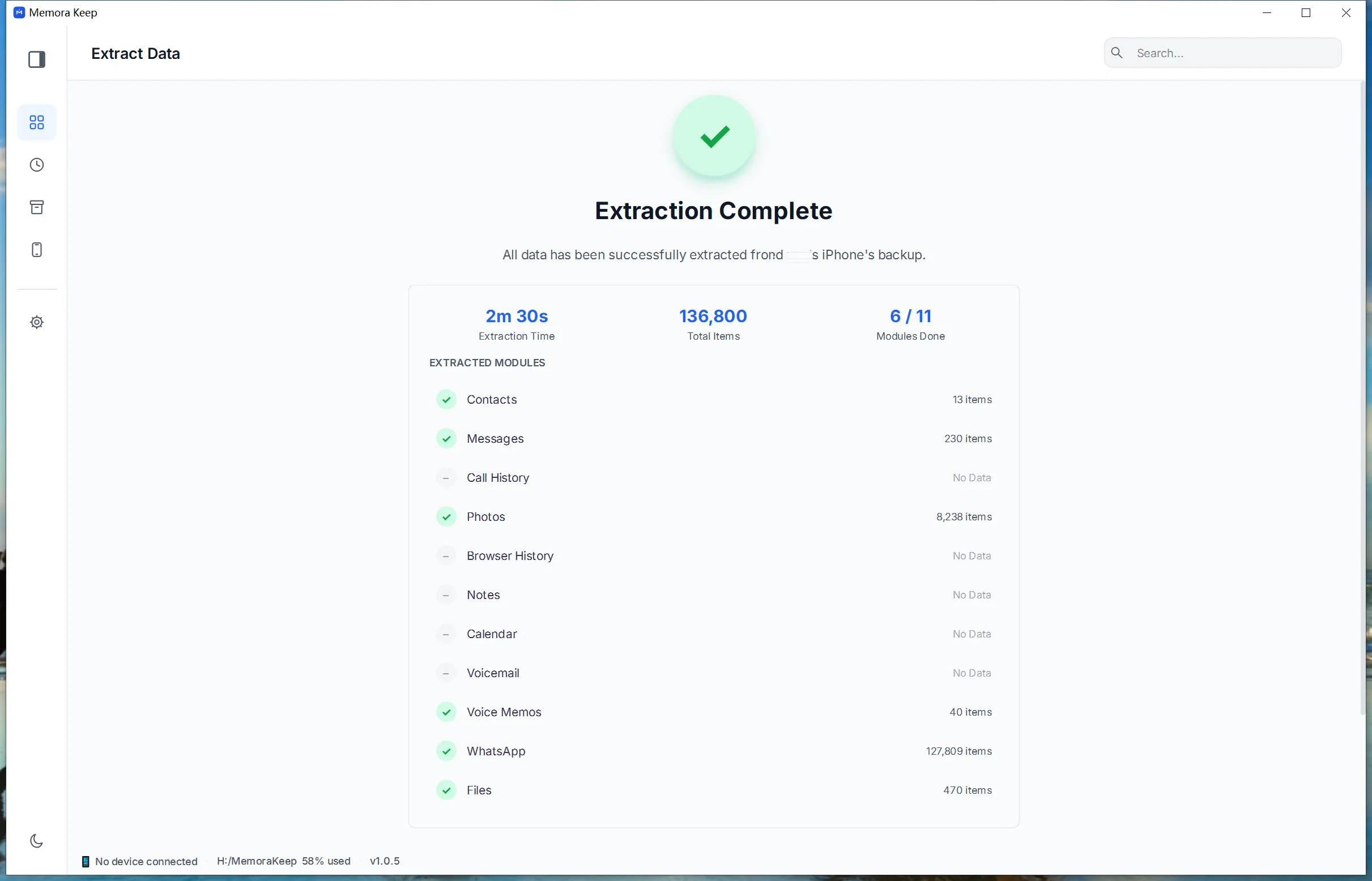Screen dimensions: 1372x881
Task: Open the archive box icon
Action: pyautogui.click(x=37, y=207)
